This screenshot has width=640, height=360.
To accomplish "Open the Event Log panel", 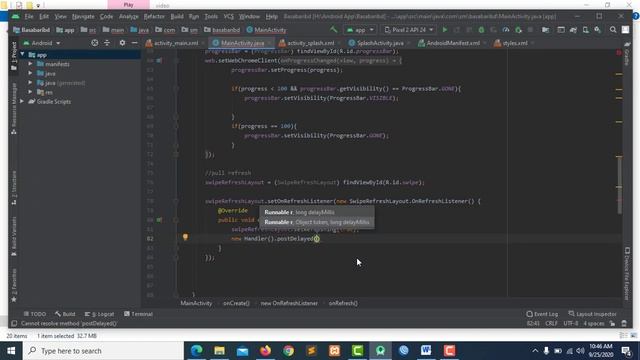I will (x=542, y=314).
